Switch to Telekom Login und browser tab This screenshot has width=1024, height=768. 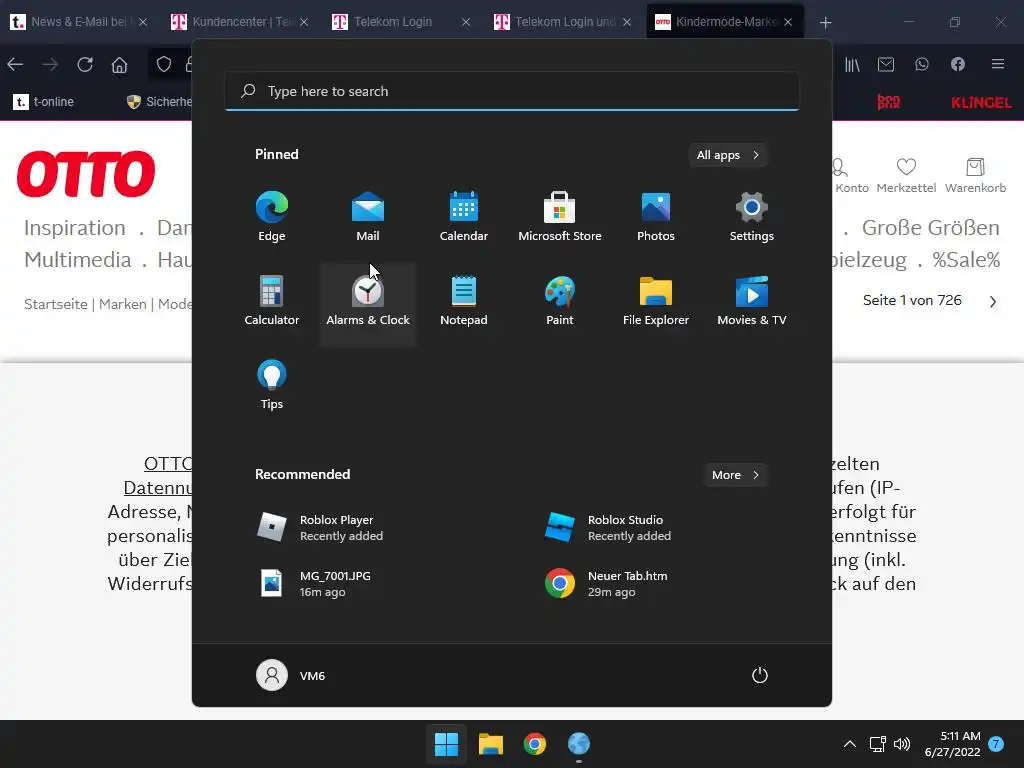point(562,22)
